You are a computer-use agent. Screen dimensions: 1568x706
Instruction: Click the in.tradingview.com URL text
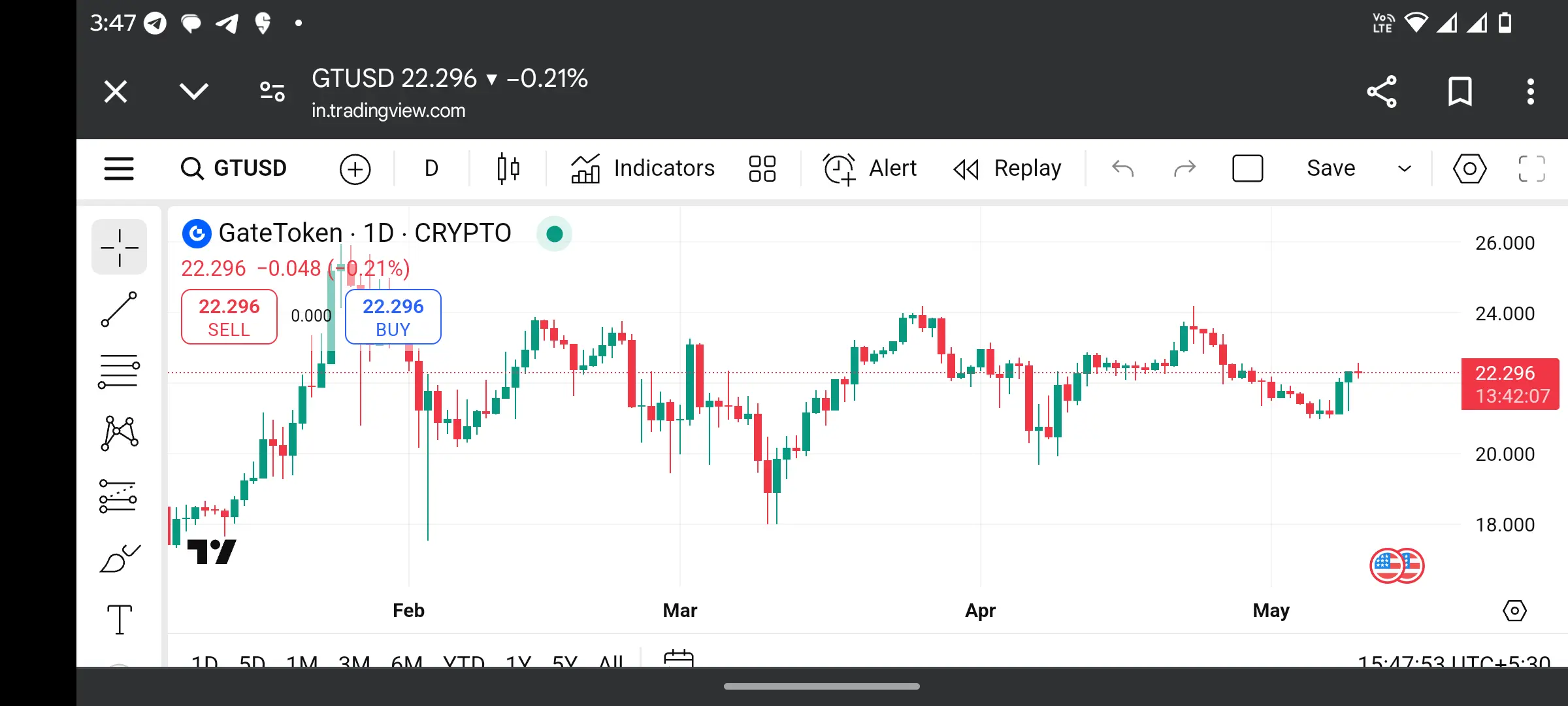[388, 110]
